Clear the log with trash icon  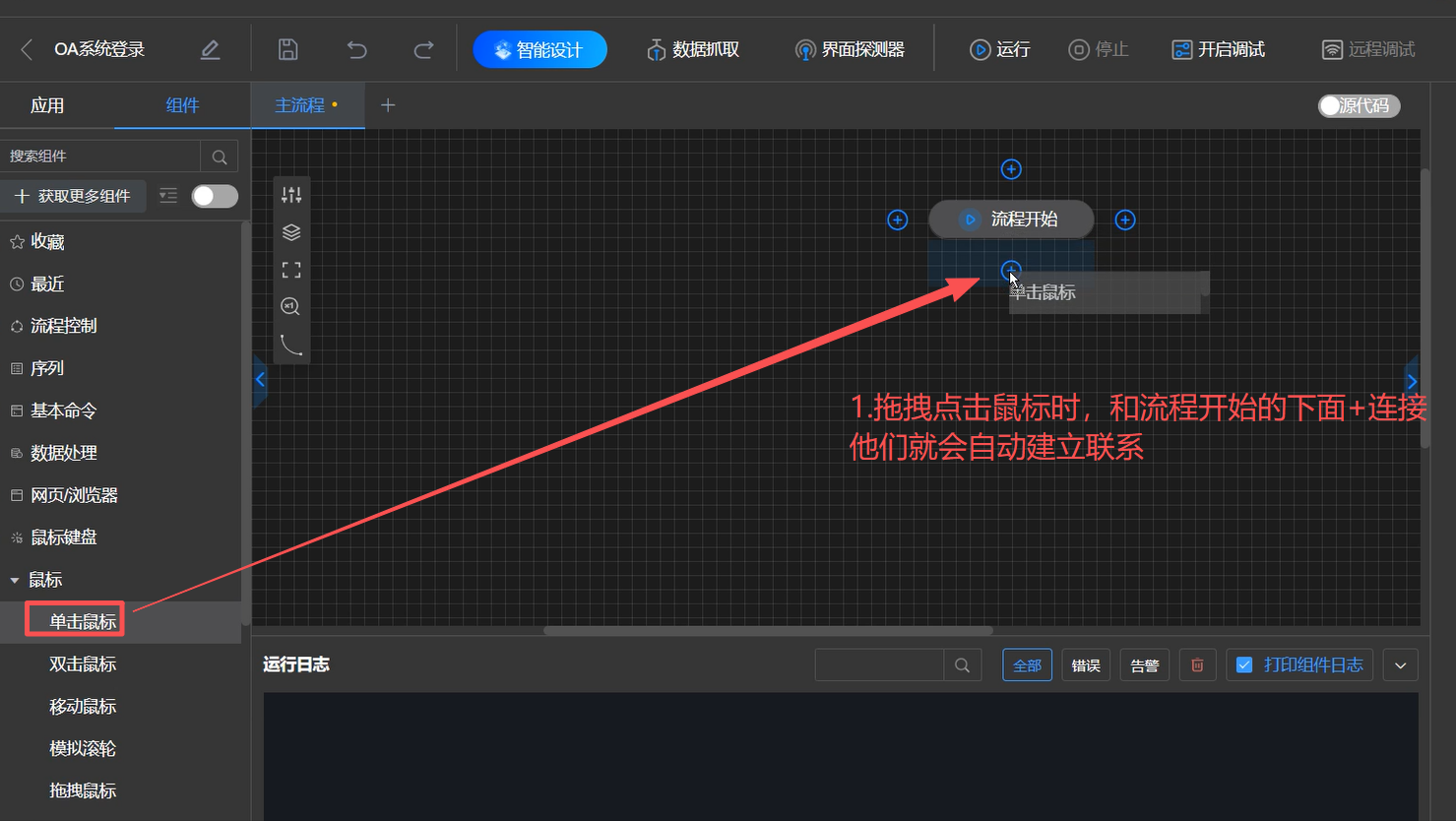coord(1197,665)
